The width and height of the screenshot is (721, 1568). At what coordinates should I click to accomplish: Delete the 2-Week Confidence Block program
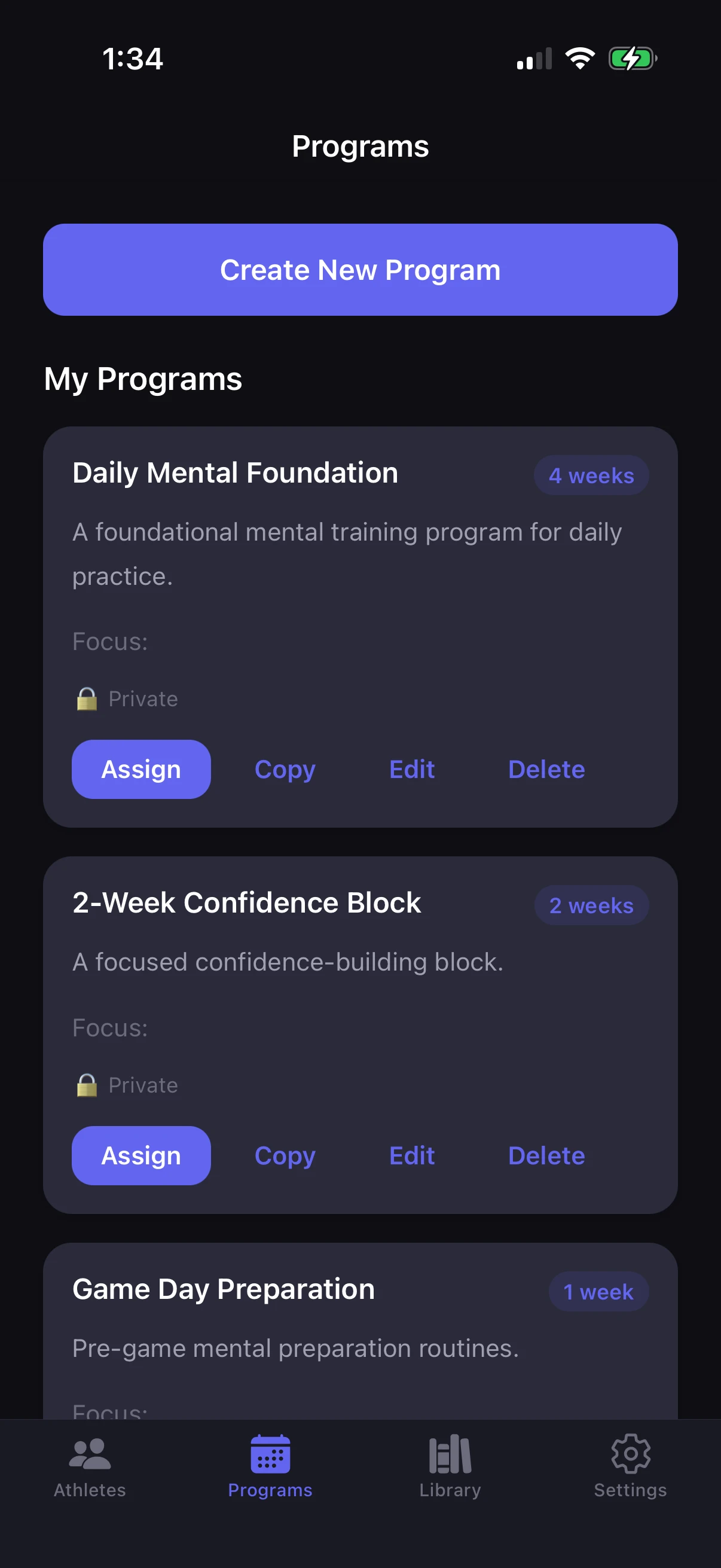546,1155
